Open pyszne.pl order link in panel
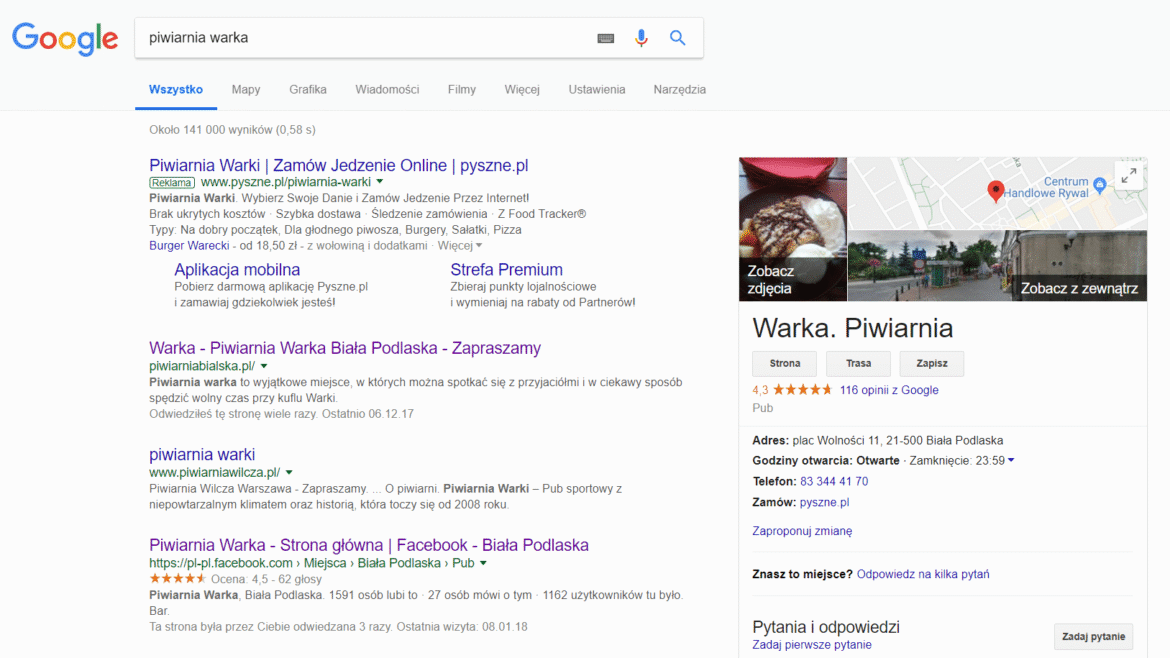Viewport: 1170px width, 658px height. click(x=824, y=502)
